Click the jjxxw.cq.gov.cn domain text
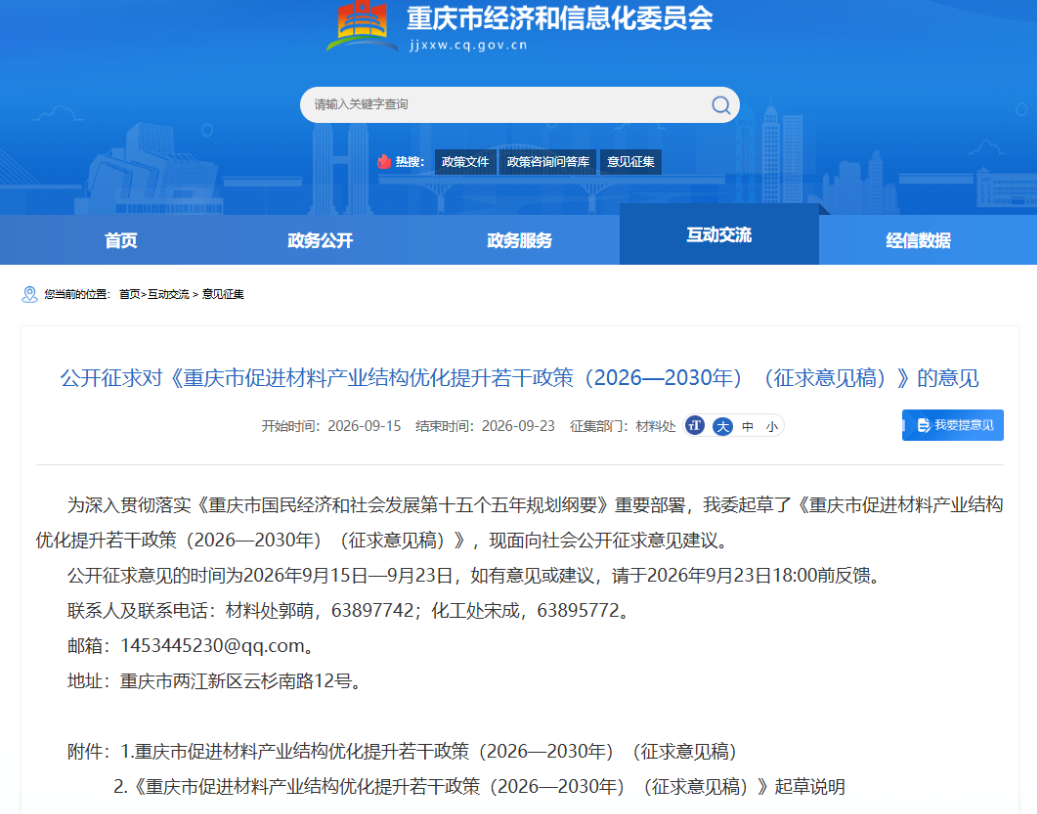This screenshot has height=814, width=1037. coord(468,45)
